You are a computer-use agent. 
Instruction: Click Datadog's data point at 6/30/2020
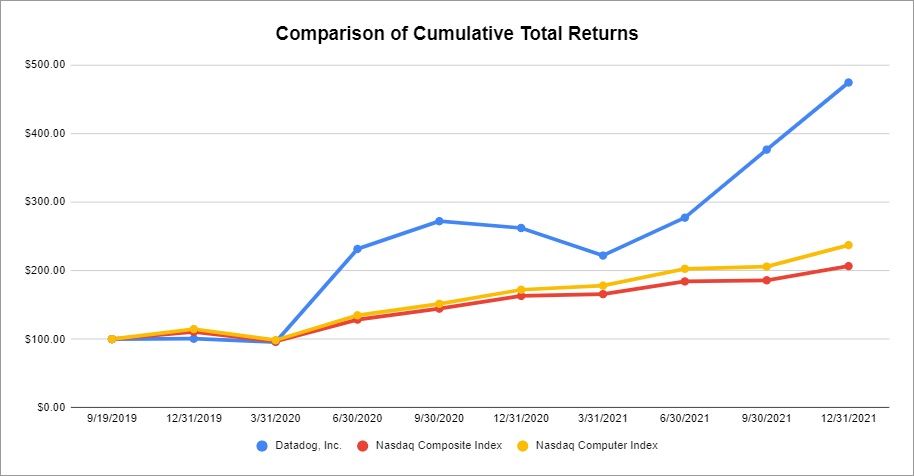click(x=357, y=249)
